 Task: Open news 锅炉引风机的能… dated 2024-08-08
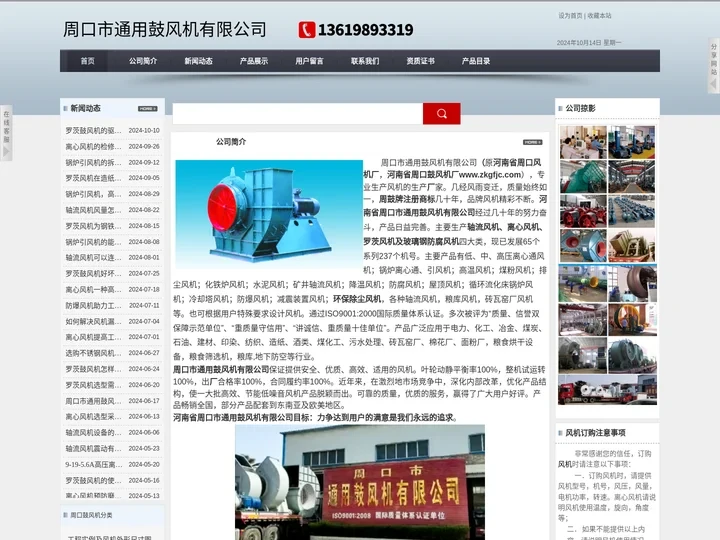click(93, 242)
